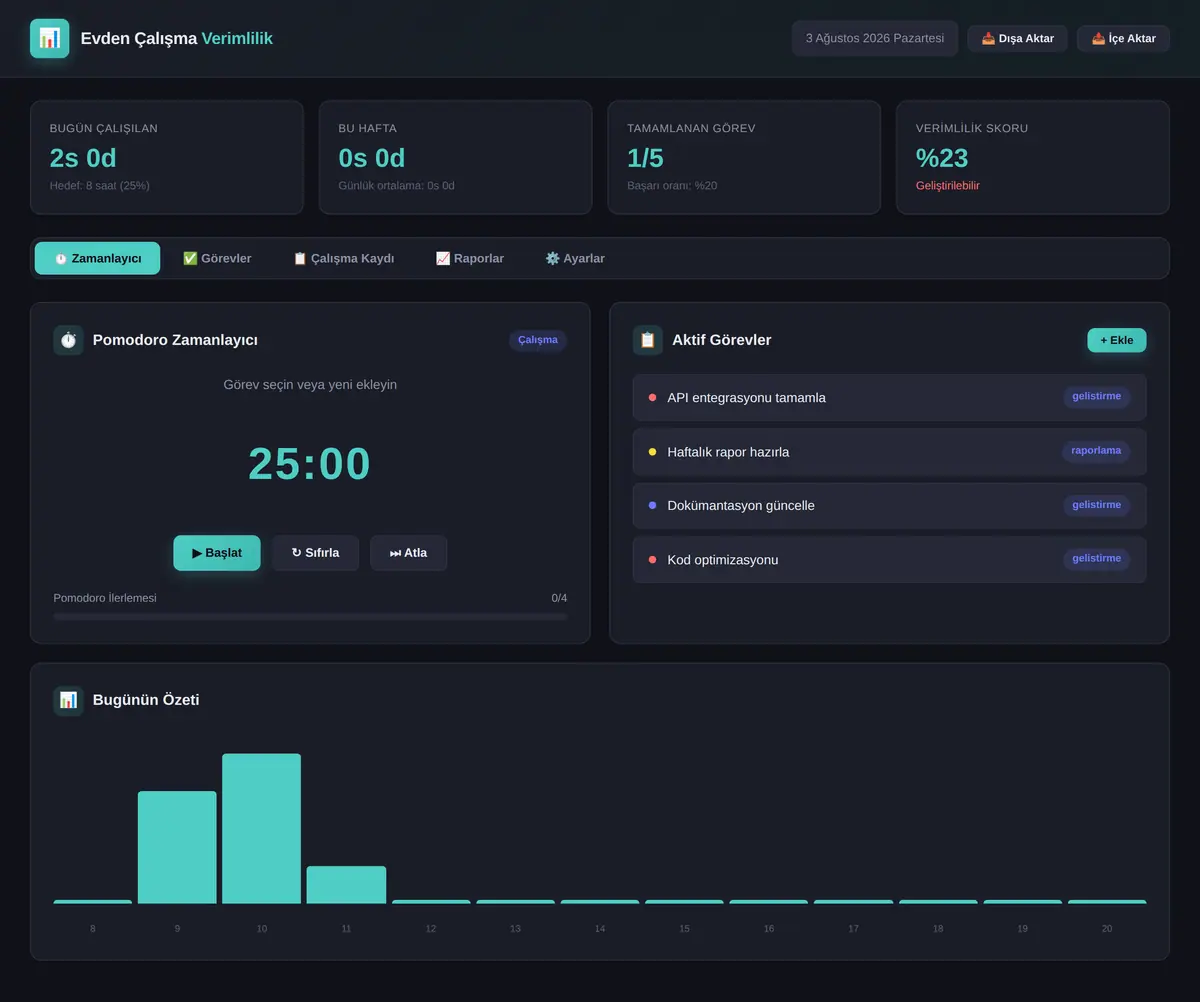Select task Haftalık rapor hazırla
Screen dimensions: 1200x1002
(889, 452)
